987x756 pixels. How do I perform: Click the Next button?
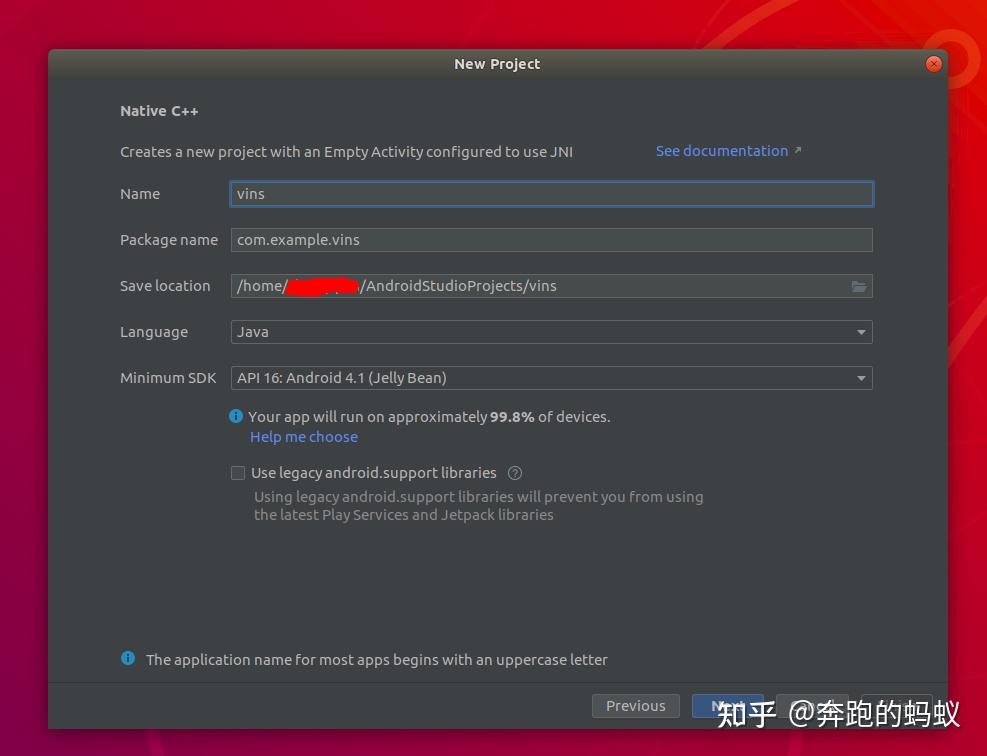[x=728, y=706]
